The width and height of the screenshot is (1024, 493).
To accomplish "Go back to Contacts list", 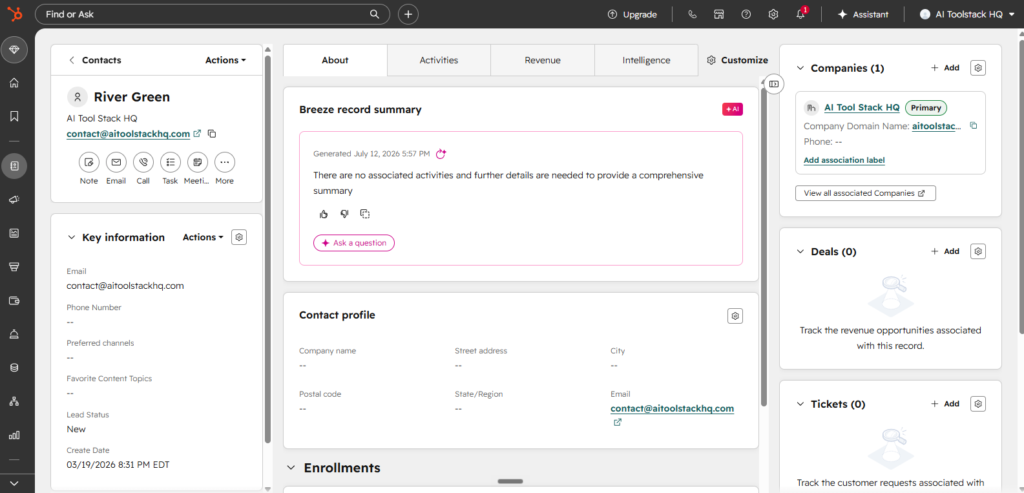I will pos(95,60).
